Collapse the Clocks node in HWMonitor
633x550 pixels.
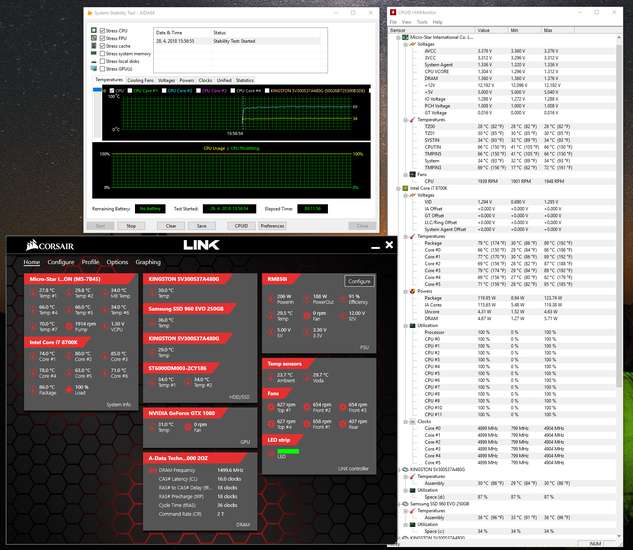click(x=405, y=422)
